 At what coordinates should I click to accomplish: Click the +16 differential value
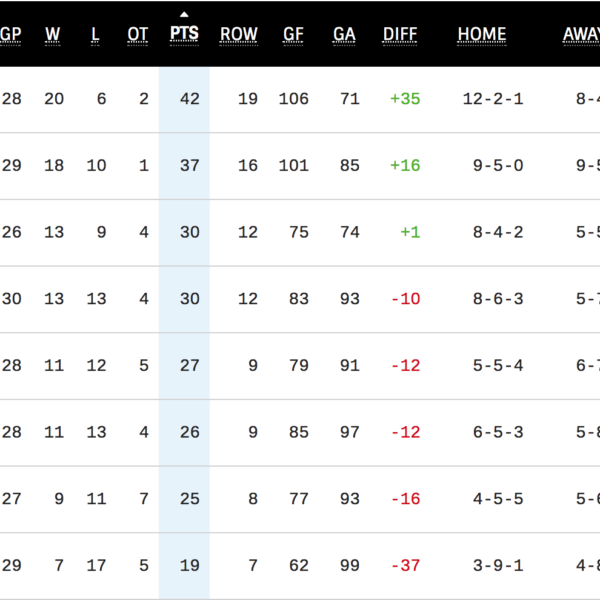click(x=405, y=165)
